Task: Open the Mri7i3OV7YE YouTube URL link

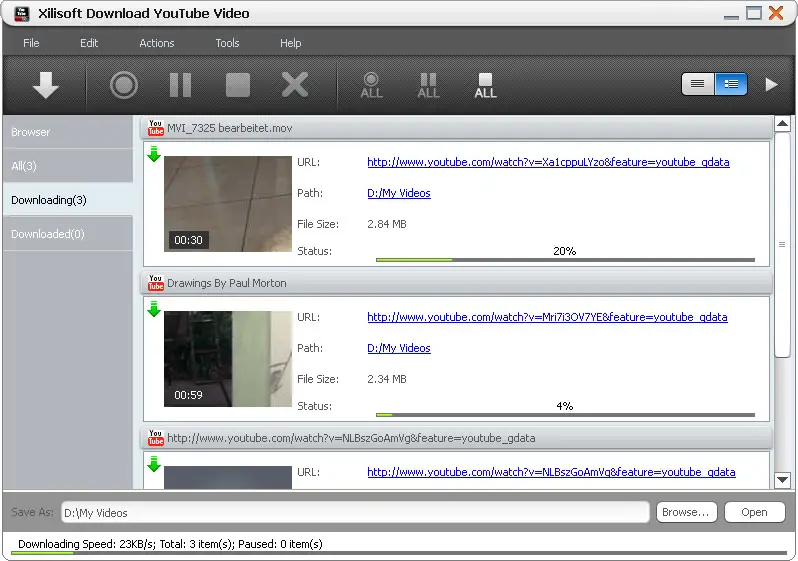Action: click(547, 317)
